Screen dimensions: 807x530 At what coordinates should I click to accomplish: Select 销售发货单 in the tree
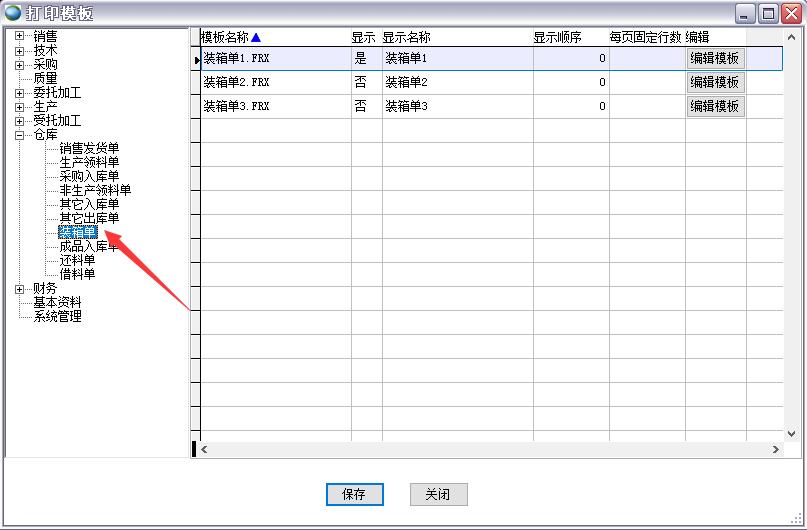coord(89,148)
